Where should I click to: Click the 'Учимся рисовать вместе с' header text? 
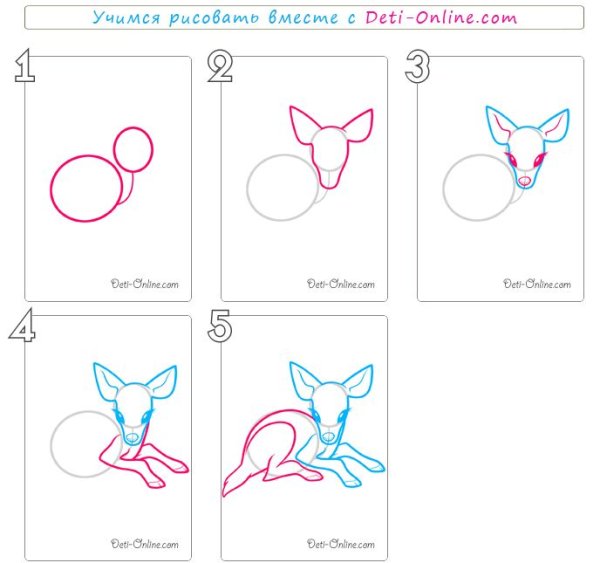pyautogui.click(x=224, y=18)
